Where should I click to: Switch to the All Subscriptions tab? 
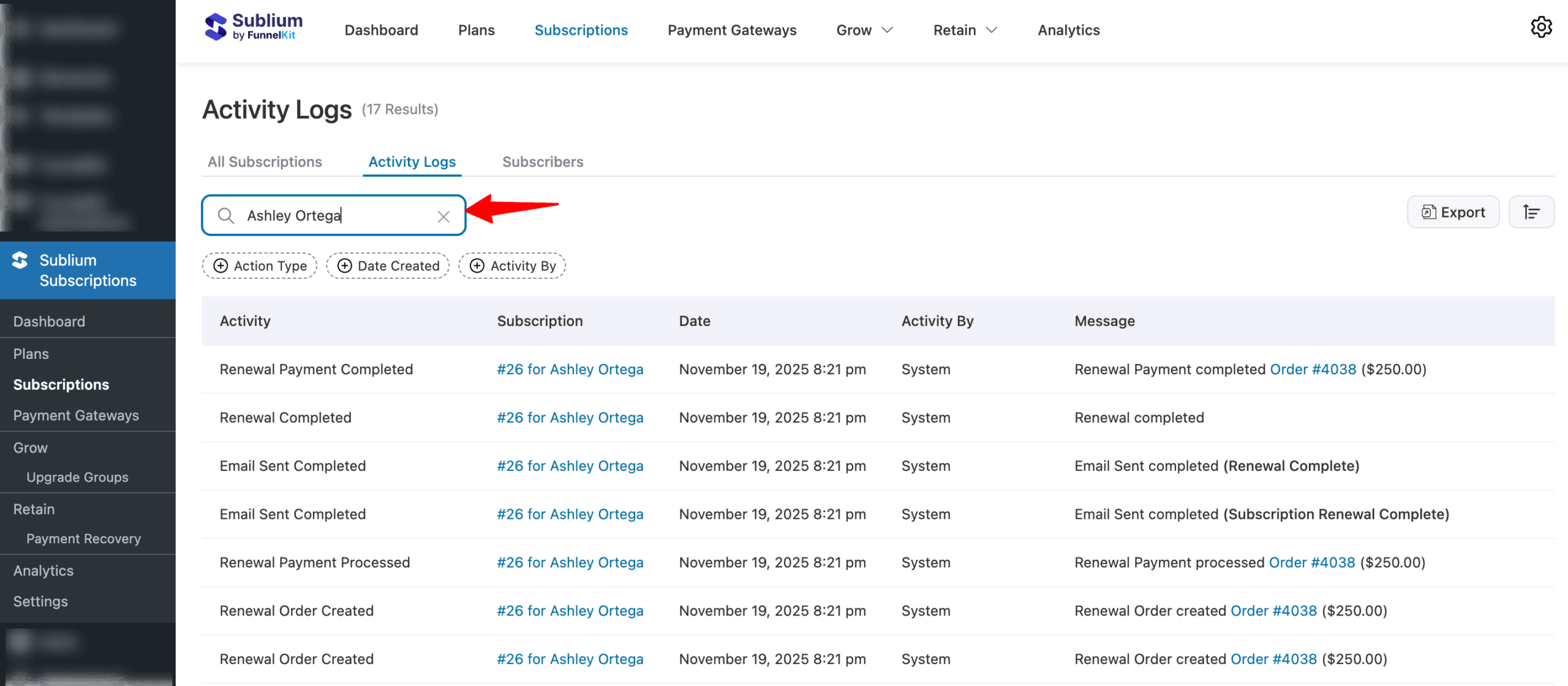point(265,162)
